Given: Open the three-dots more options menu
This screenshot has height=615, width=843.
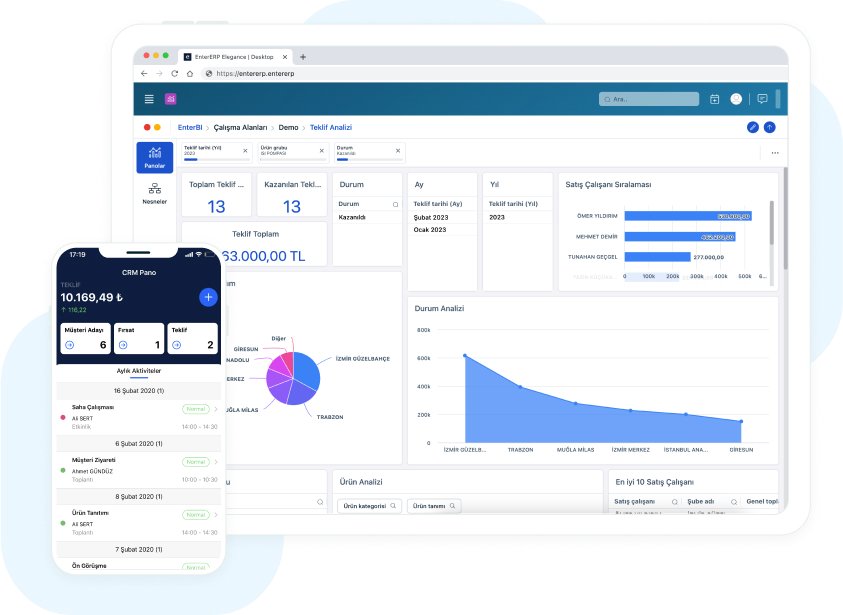Looking at the screenshot, I should click(774, 153).
